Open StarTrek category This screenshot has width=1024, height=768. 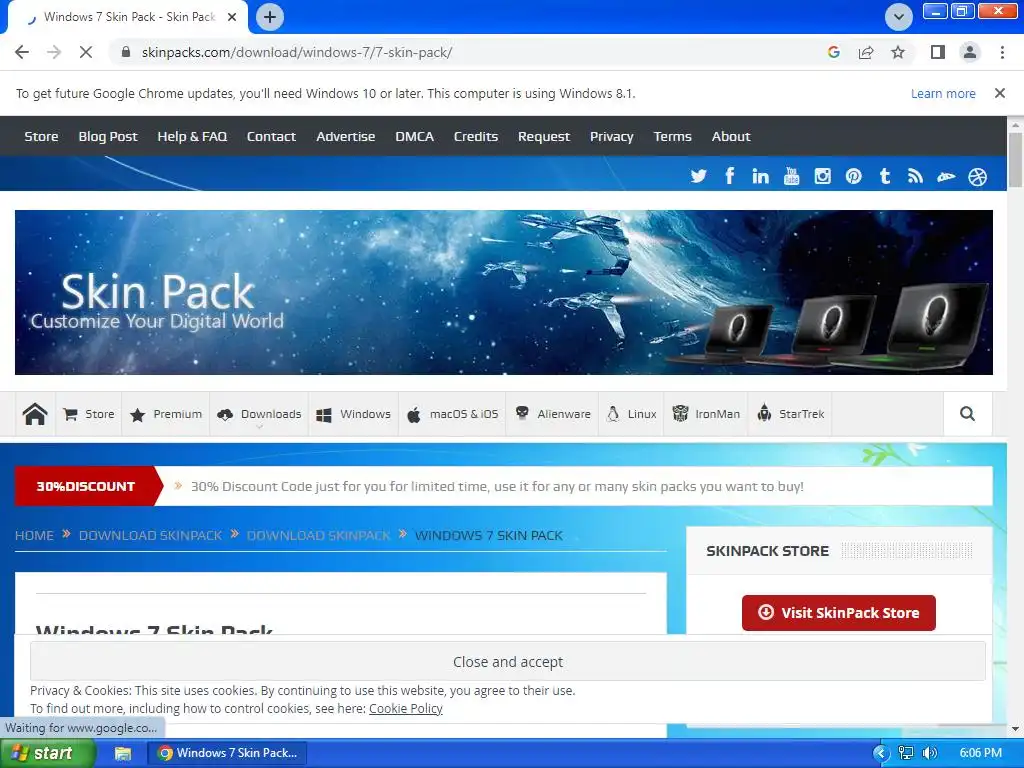790,414
